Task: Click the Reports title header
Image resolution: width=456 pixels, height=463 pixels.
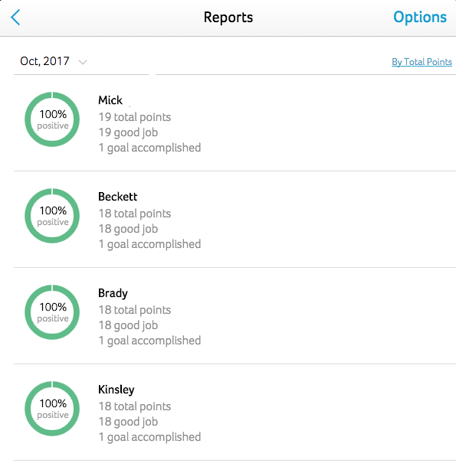Action: pos(228,17)
